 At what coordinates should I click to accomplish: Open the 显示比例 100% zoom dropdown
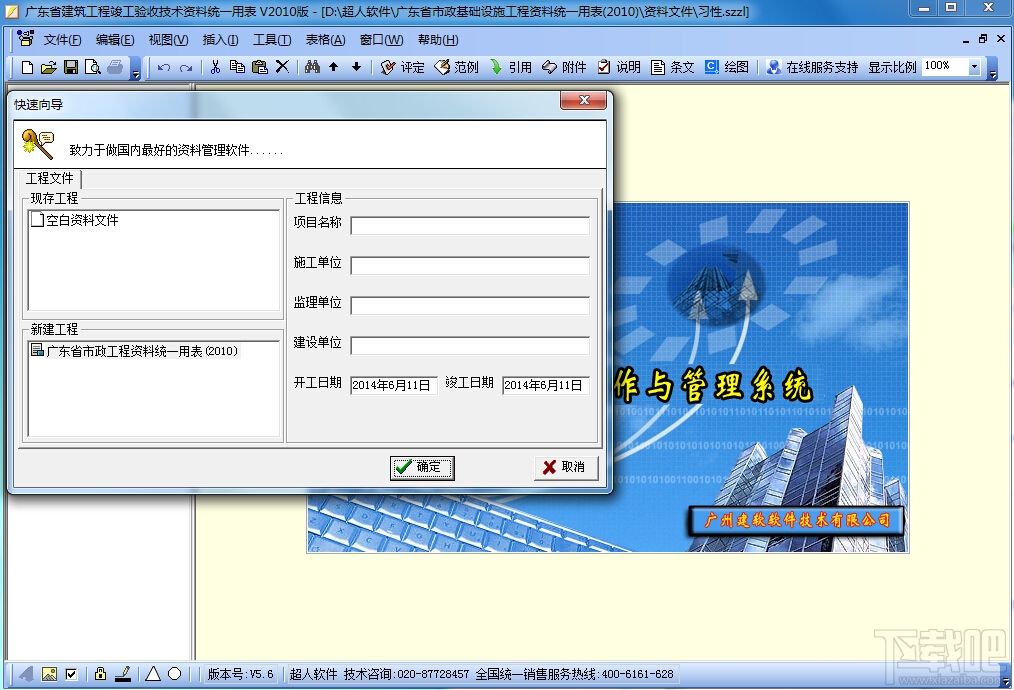pos(975,67)
